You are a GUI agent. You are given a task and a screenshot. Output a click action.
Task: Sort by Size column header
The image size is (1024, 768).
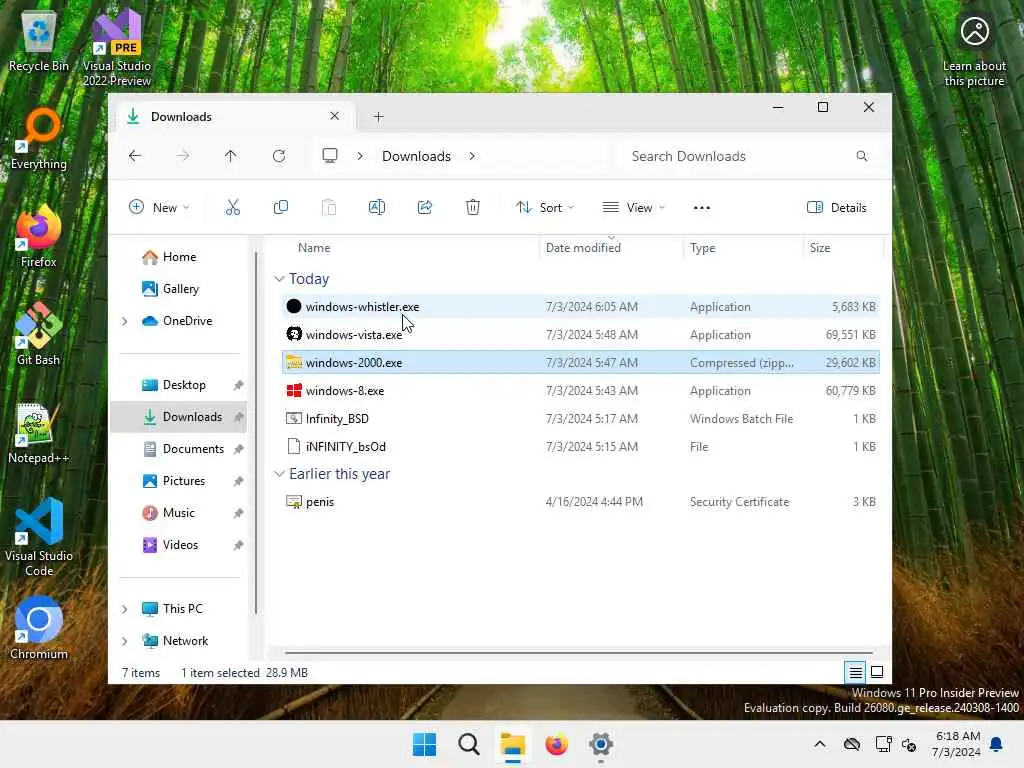click(x=820, y=248)
